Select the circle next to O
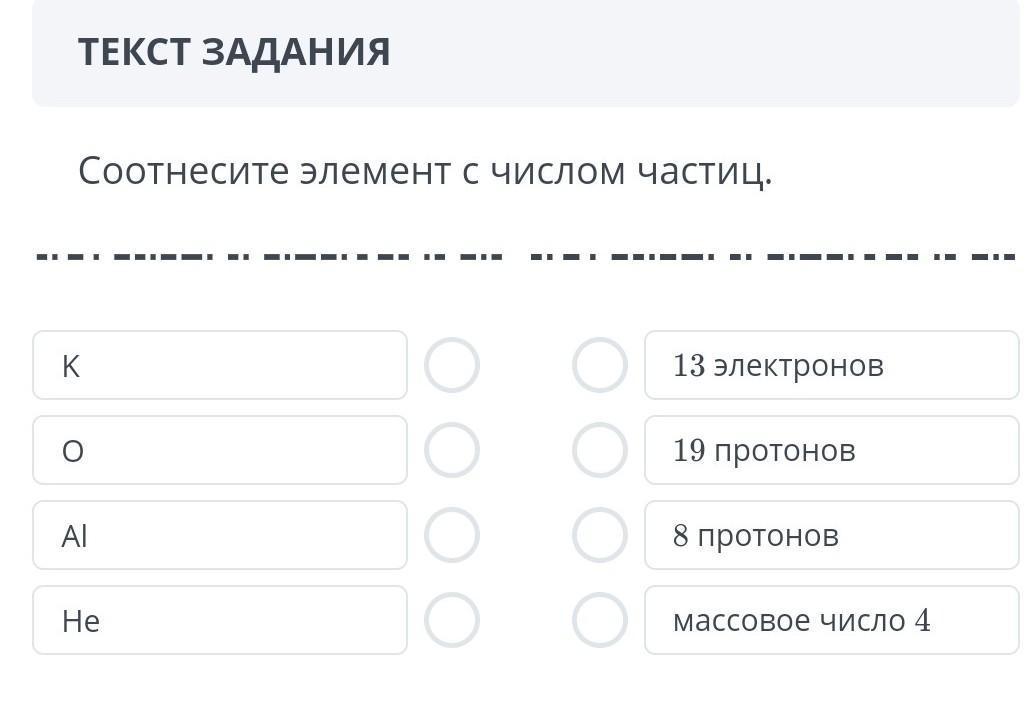This screenshot has width=1030, height=722. point(452,450)
